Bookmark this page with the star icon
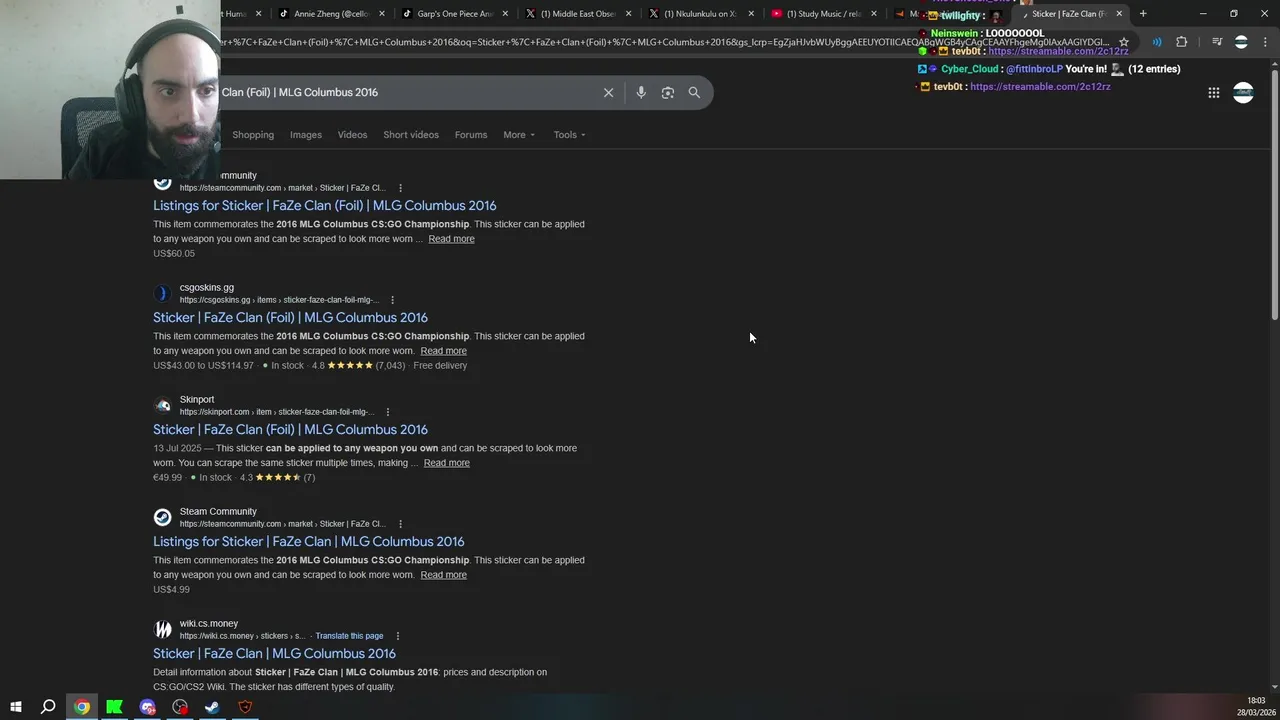Image resolution: width=1280 pixels, height=720 pixels. click(x=1124, y=42)
